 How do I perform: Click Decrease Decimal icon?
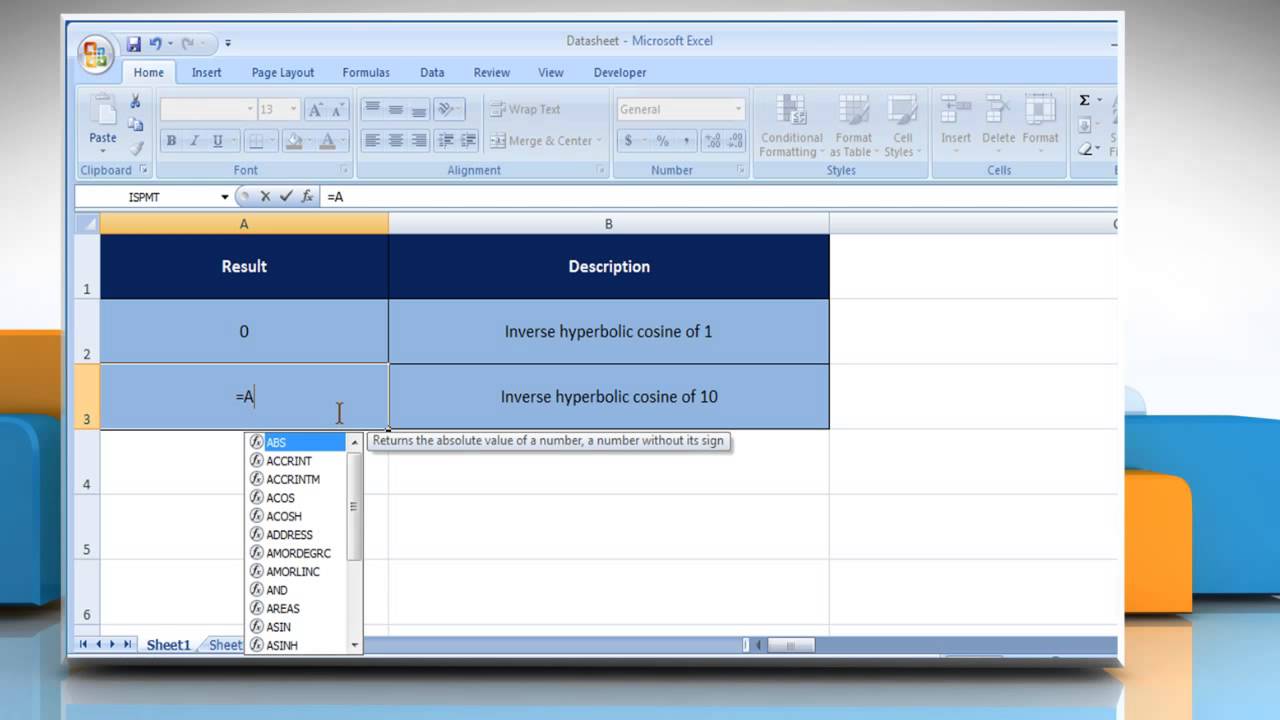pyautogui.click(x=736, y=141)
